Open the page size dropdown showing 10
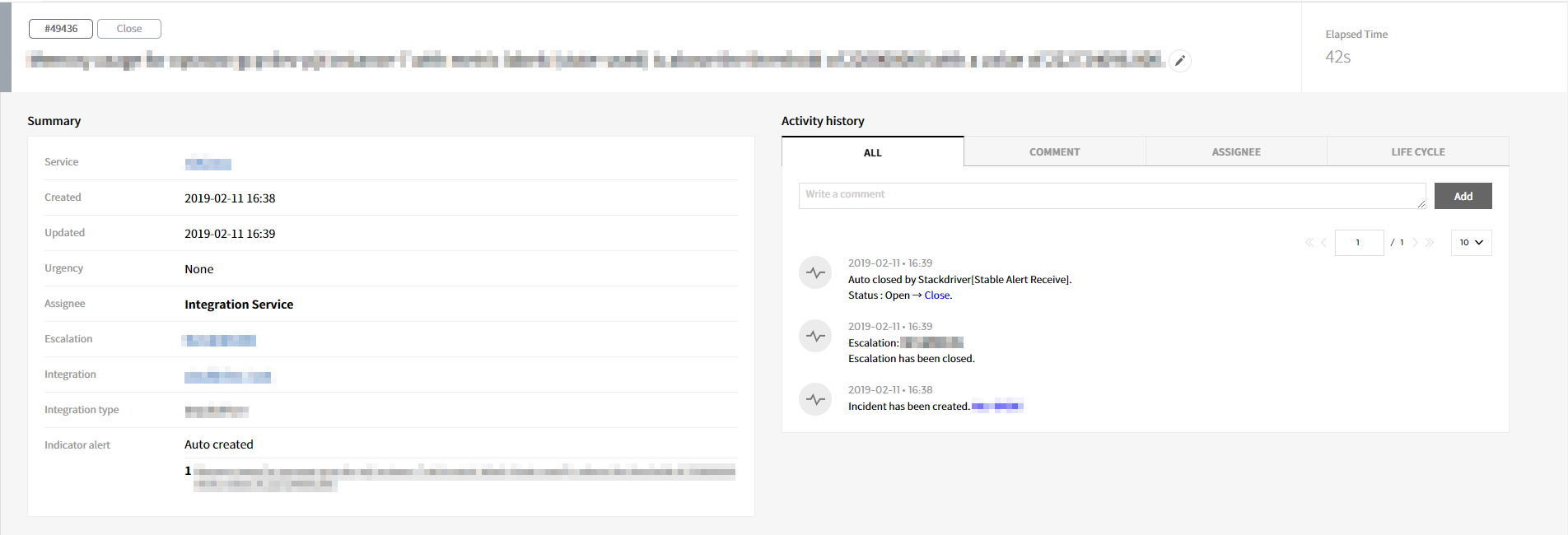This screenshot has width=1568, height=535. click(x=1471, y=243)
